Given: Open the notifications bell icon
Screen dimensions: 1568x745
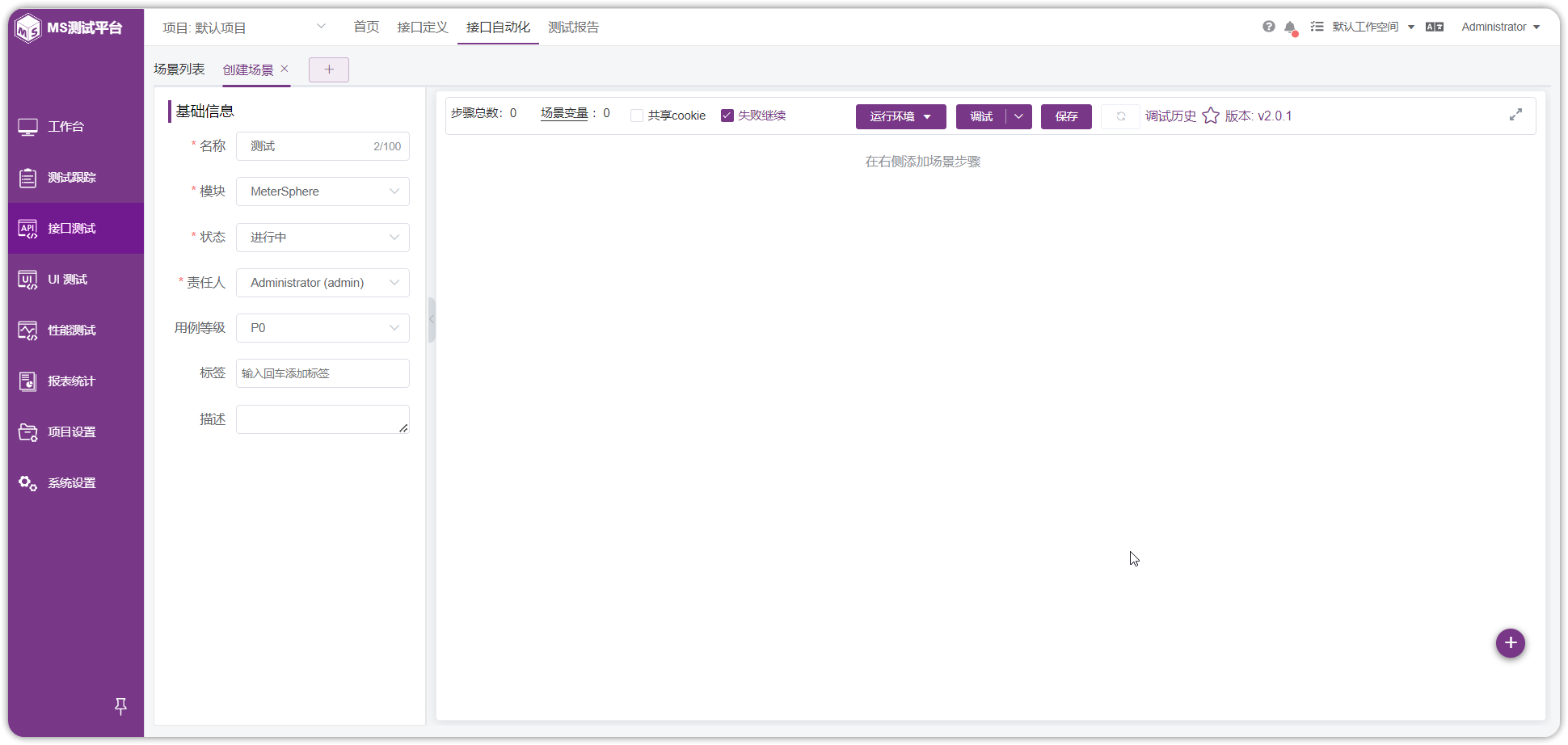Looking at the screenshot, I should [x=1291, y=28].
